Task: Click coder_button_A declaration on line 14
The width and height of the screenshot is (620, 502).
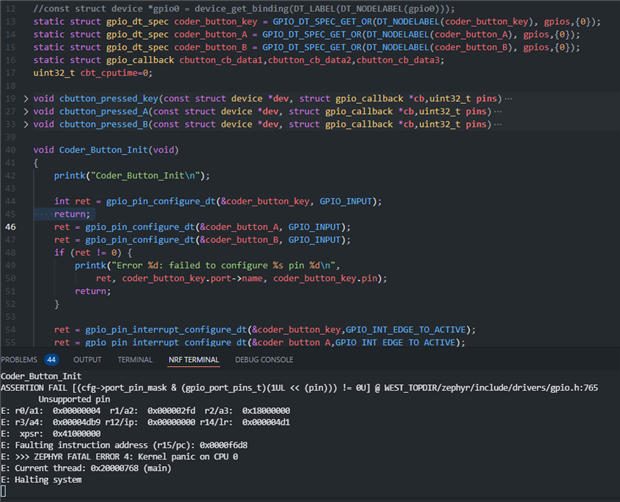Action: coord(306,35)
